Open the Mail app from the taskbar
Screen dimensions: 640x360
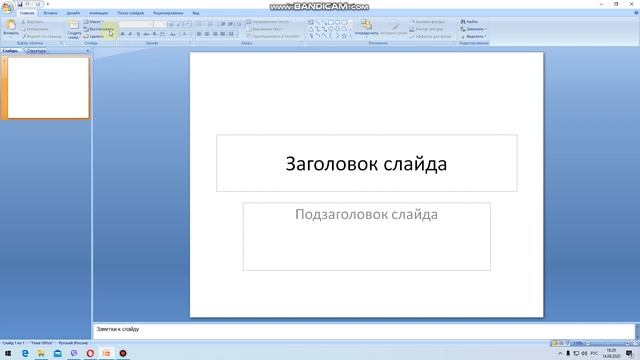coord(58,353)
